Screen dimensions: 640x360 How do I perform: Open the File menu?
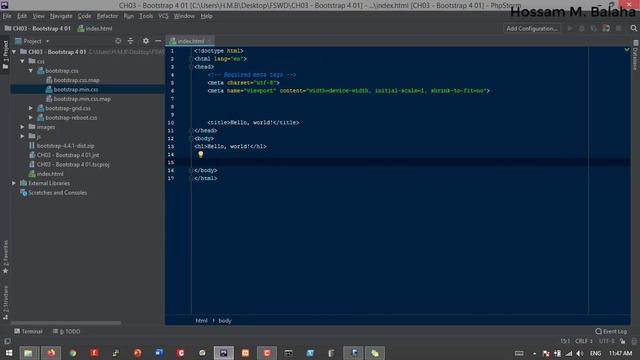(7, 16)
